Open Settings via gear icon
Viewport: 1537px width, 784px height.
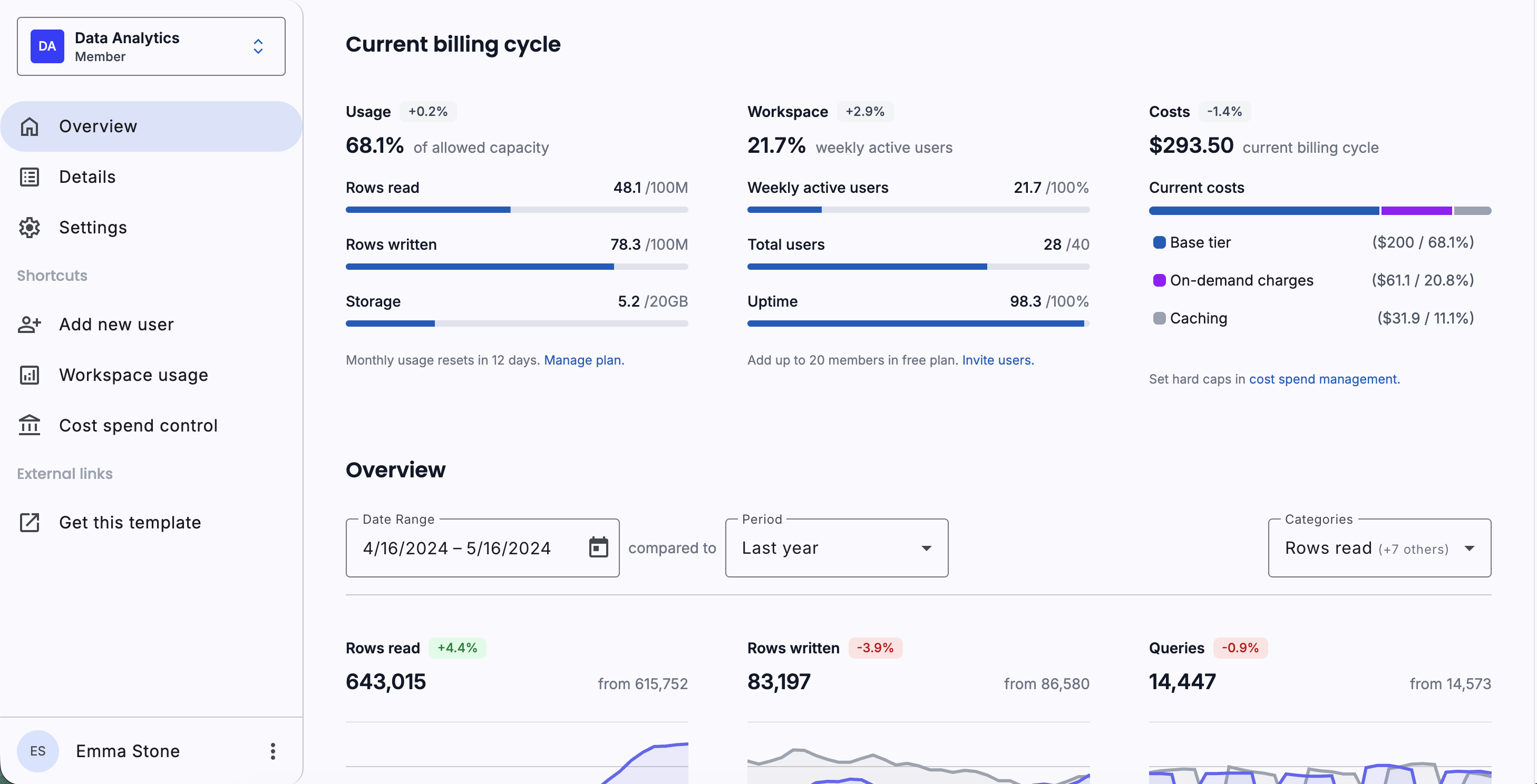29,228
